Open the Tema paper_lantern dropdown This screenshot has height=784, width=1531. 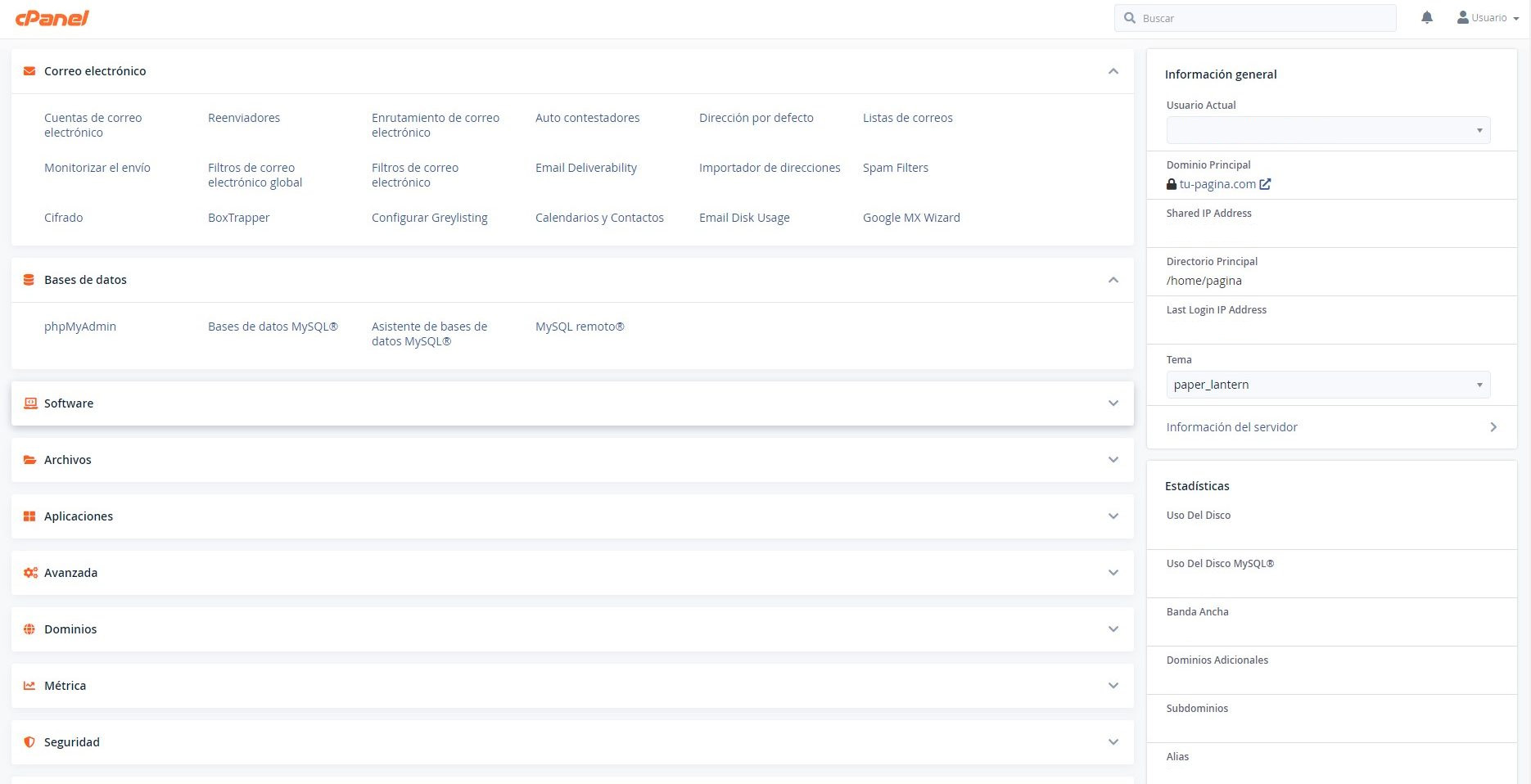(x=1327, y=385)
